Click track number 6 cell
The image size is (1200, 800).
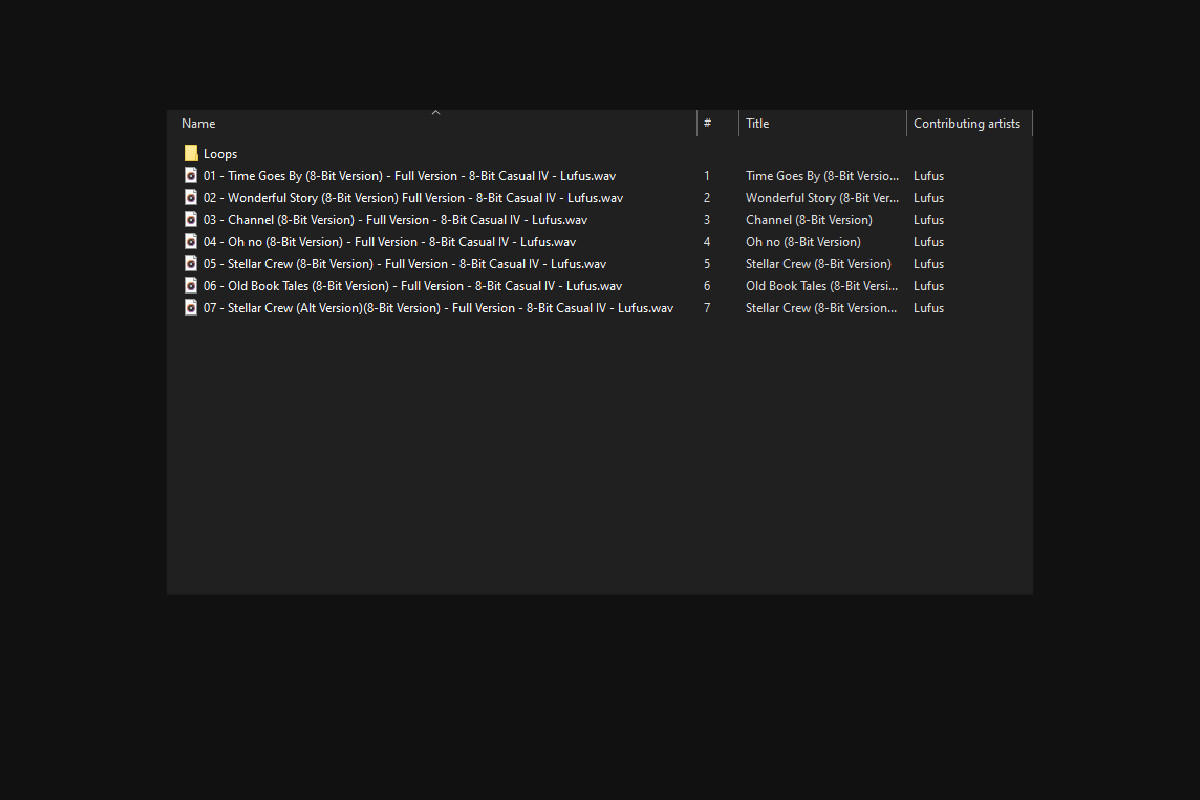point(707,286)
